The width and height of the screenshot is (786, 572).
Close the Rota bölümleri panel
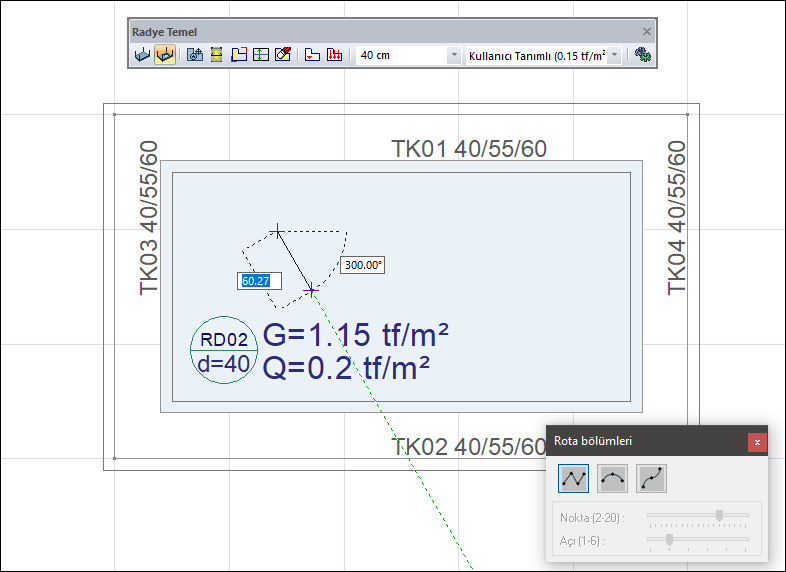click(757, 441)
